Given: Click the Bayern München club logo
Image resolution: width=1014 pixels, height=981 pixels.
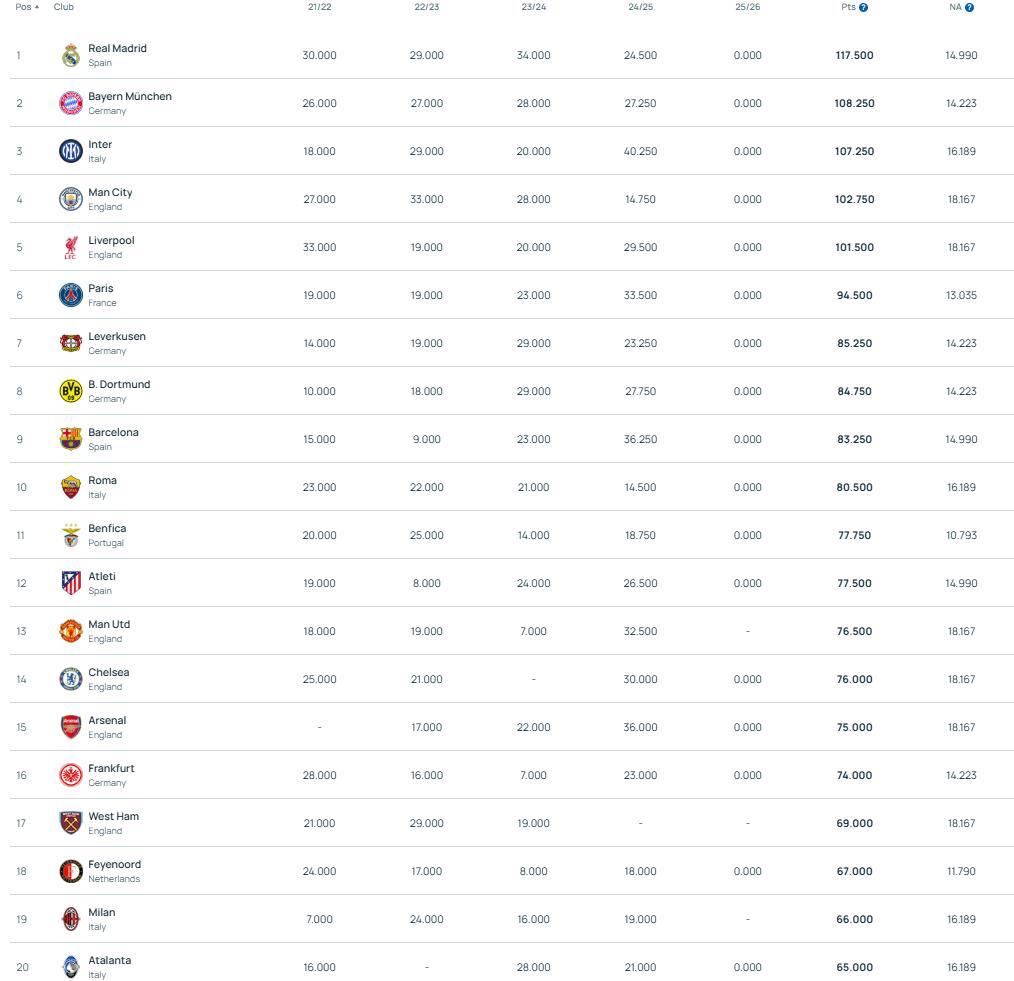Looking at the screenshot, I should [70, 103].
